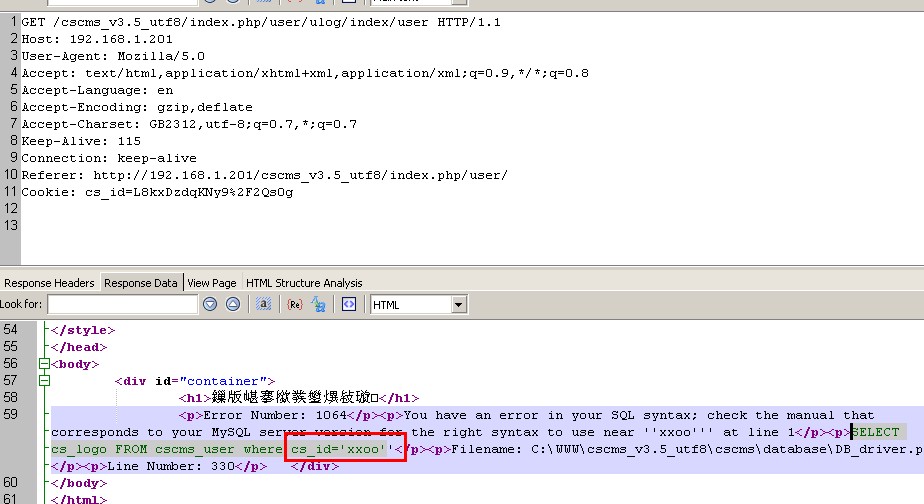Collapse the div container fold marker
This screenshot has height=504, width=924.
click(x=44, y=380)
